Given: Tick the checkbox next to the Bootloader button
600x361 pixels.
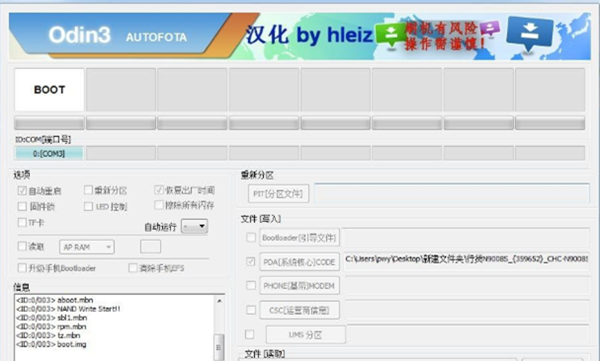Looking at the screenshot, I should coord(251,237).
